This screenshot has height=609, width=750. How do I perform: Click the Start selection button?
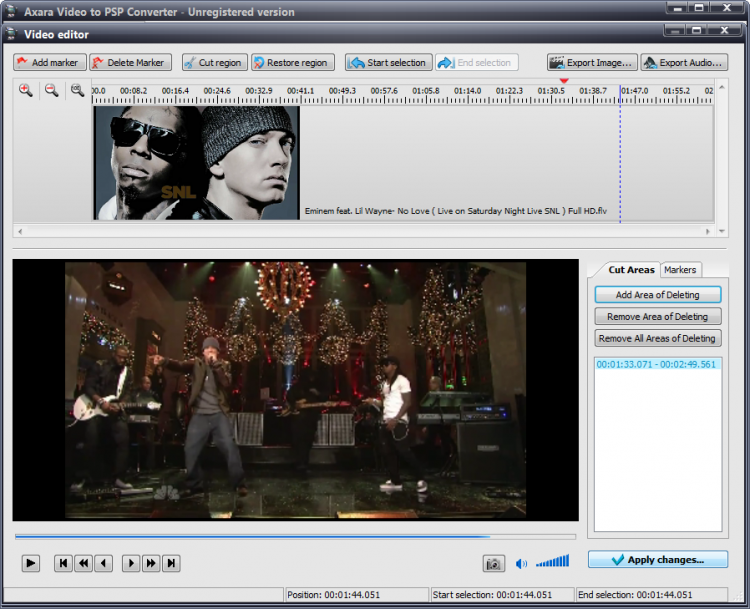(389, 62)
